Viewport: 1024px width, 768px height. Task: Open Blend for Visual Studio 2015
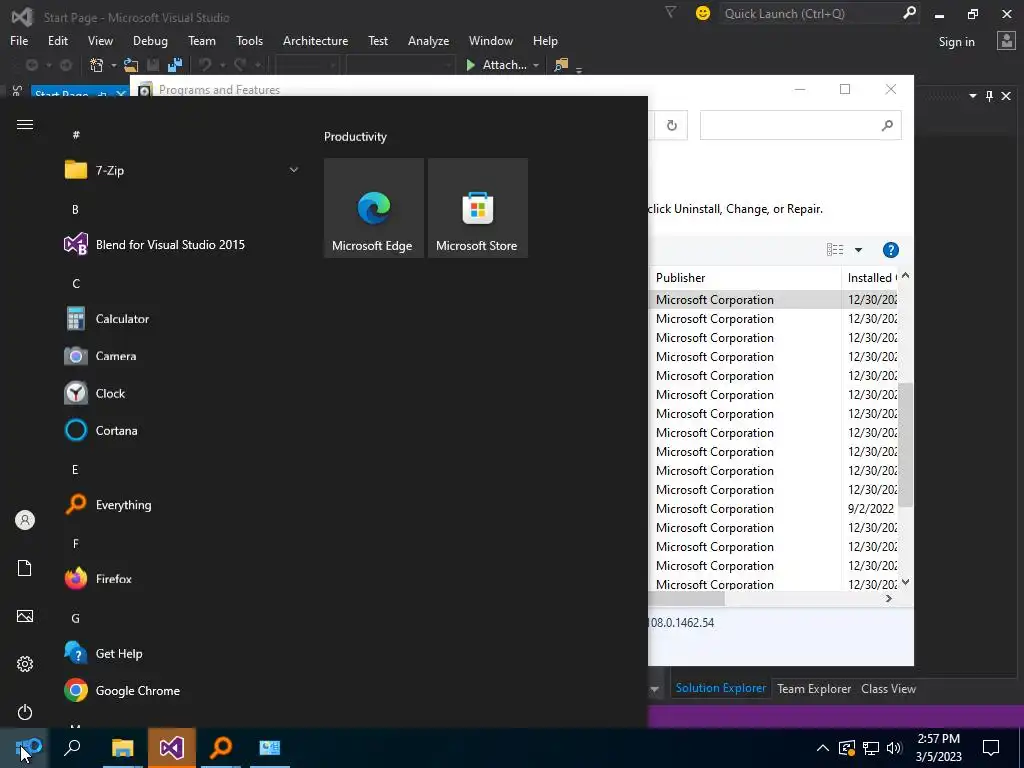[x=155, y=245]
